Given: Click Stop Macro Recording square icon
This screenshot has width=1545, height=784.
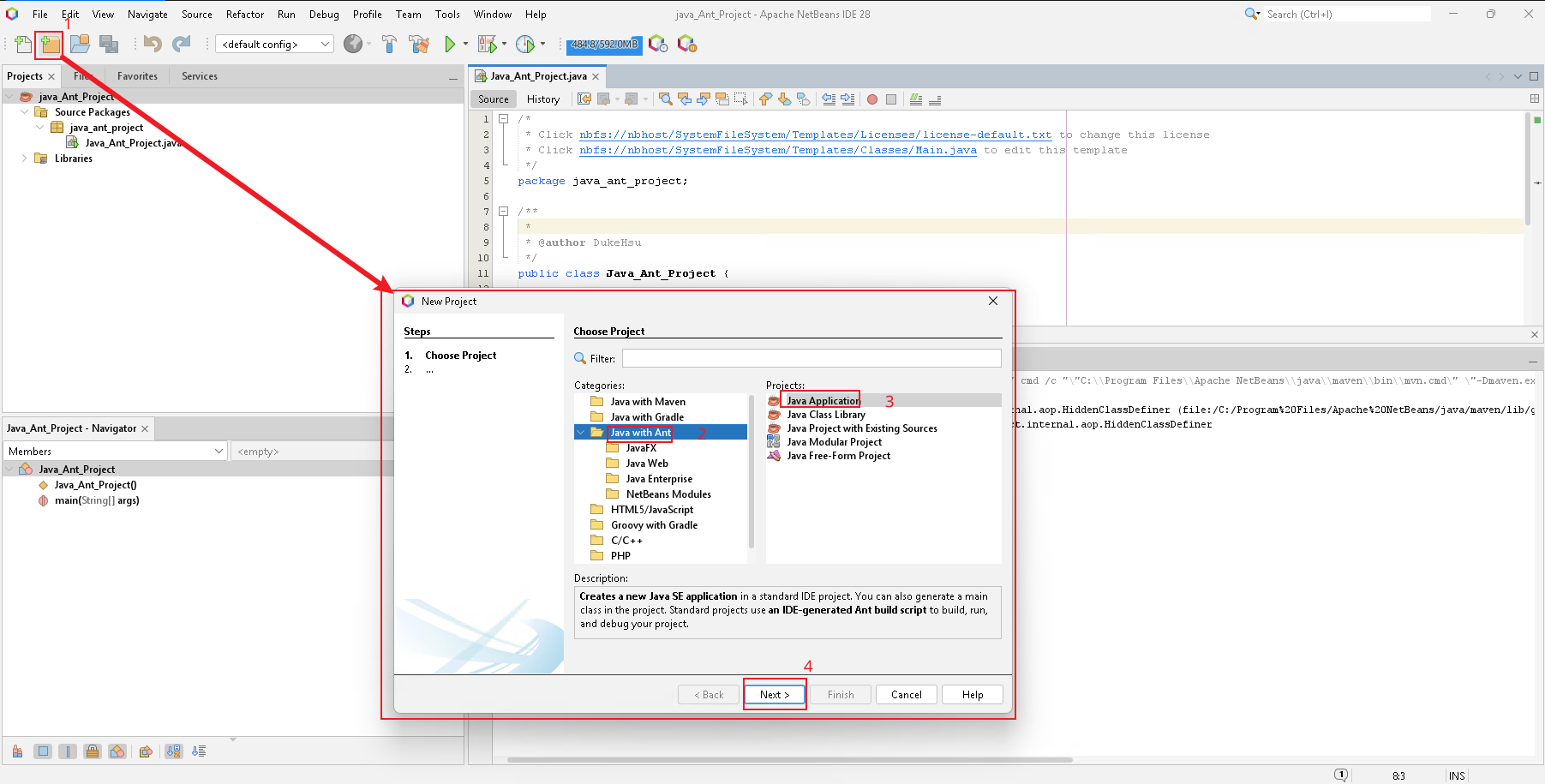Looking at the screenshot, I should point(891,99).
